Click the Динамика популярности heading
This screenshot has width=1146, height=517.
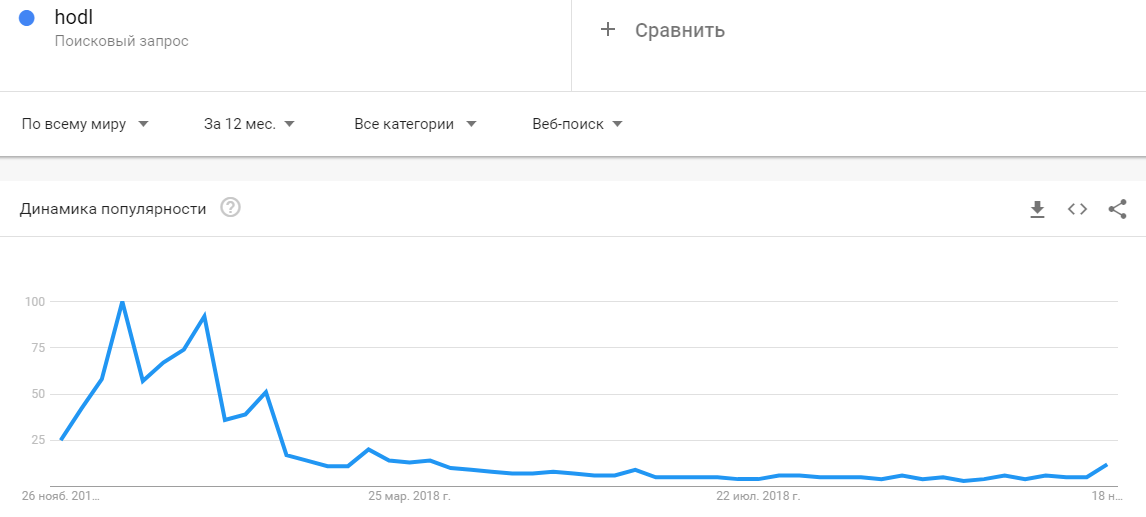113,209
